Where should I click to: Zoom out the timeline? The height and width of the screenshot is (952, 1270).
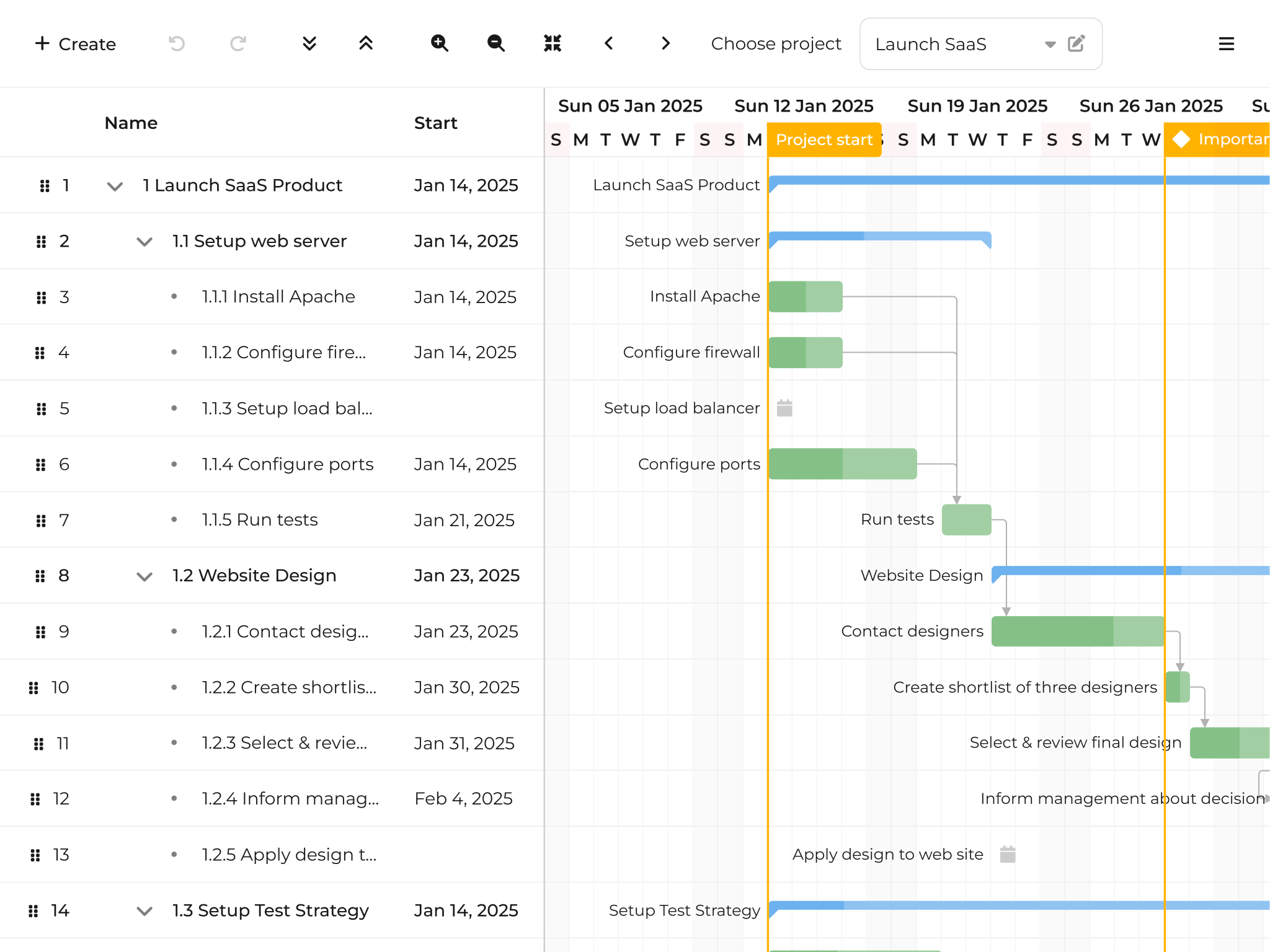[x=496, y=43]
